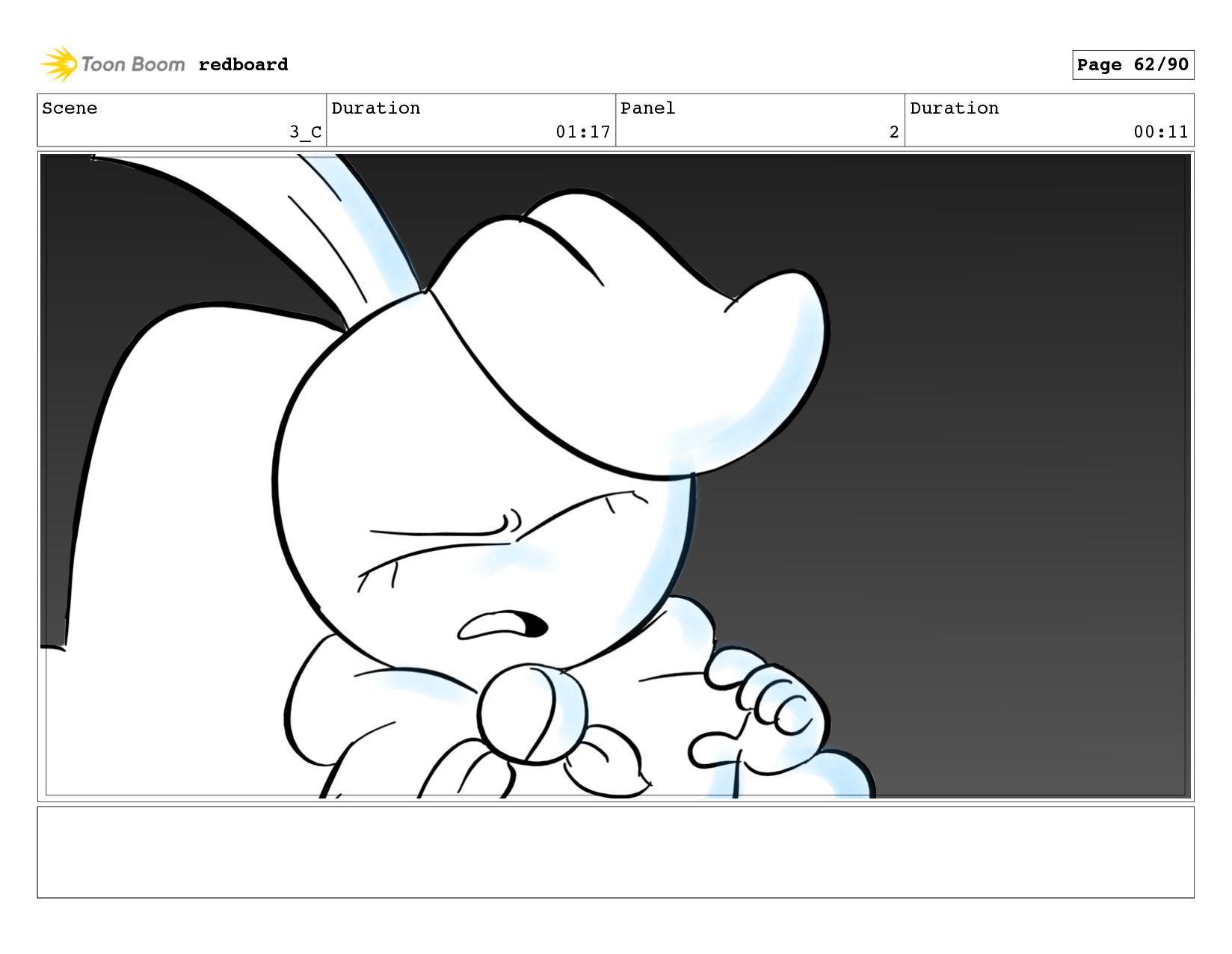Click the 'Scene' header label
Viewport: 1232px width, 954px height.
pyautogui.click(x=70, y=108)
